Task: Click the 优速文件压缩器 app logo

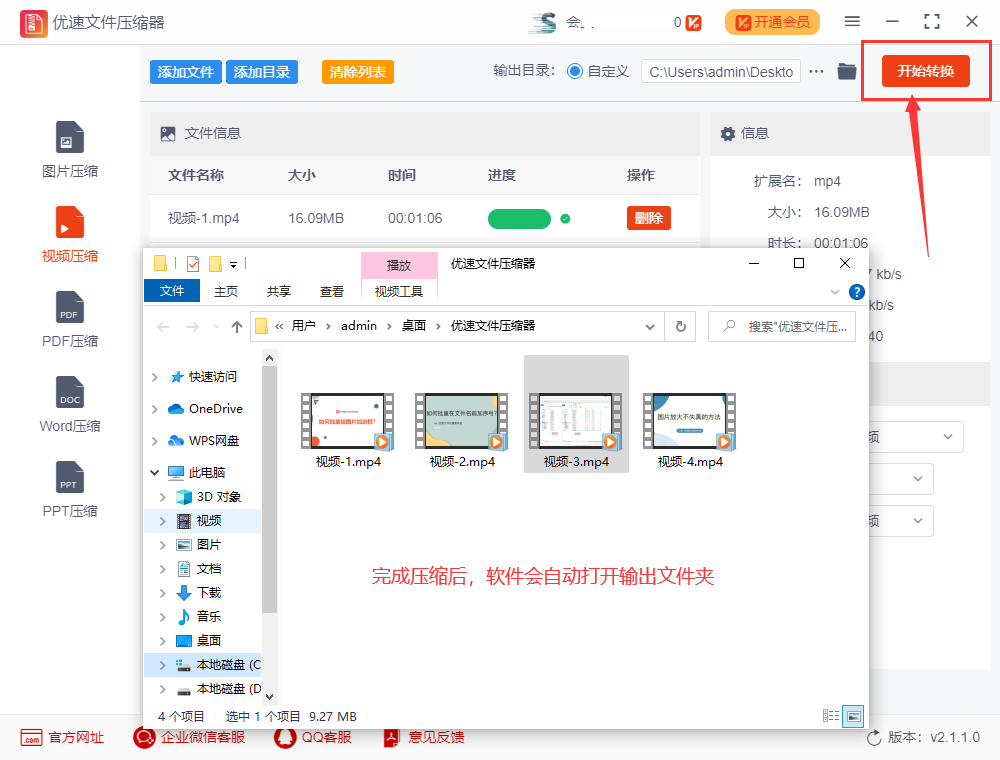Action: click(33, 24)
